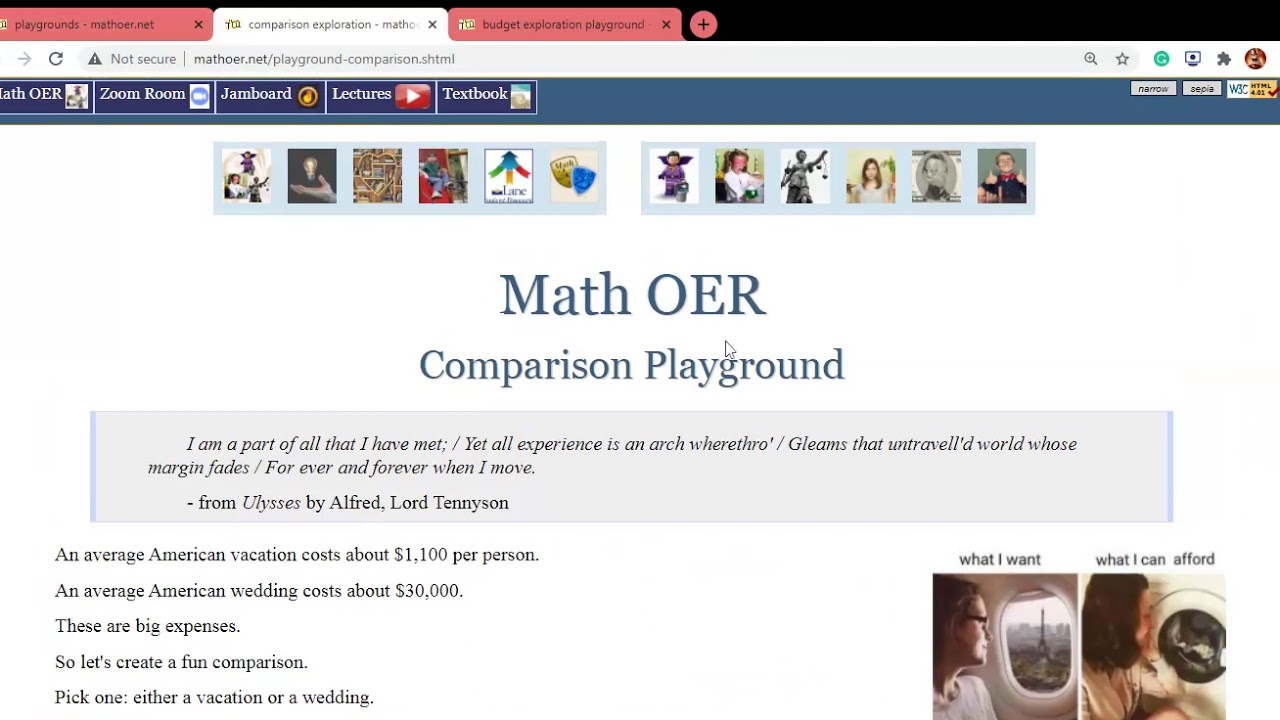Click the Not secure site info warning
Viewport: 1280px width, 720px height.
pyautogui.click(x=132, y=59)
